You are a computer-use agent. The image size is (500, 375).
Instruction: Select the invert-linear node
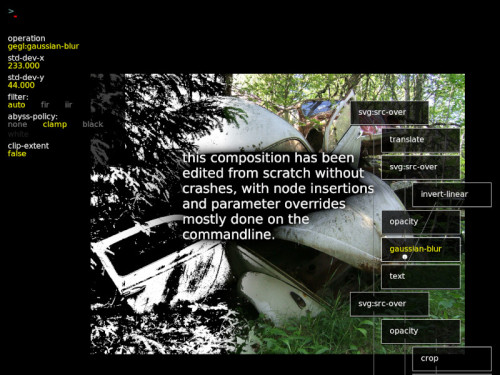click(x=452, y=194)
